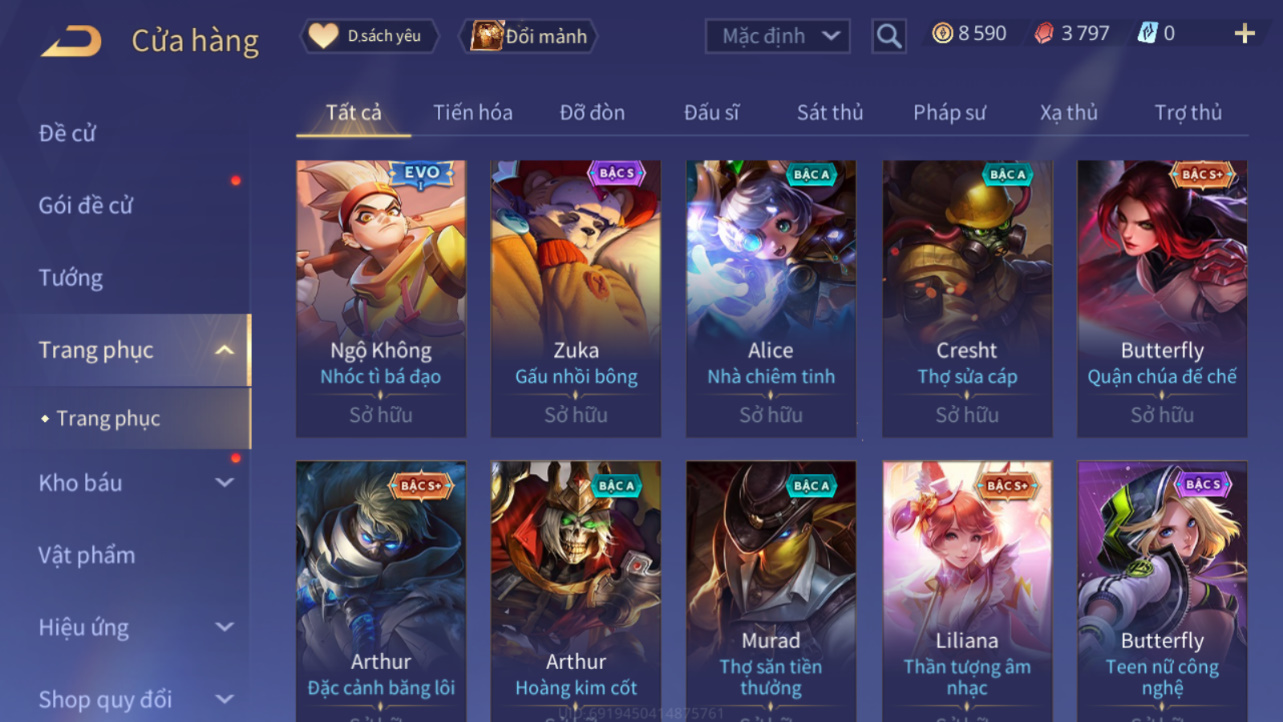The image size is (1283, 722).
Task: Switch to the Sát thủ tab
Action: click(830, 112)
